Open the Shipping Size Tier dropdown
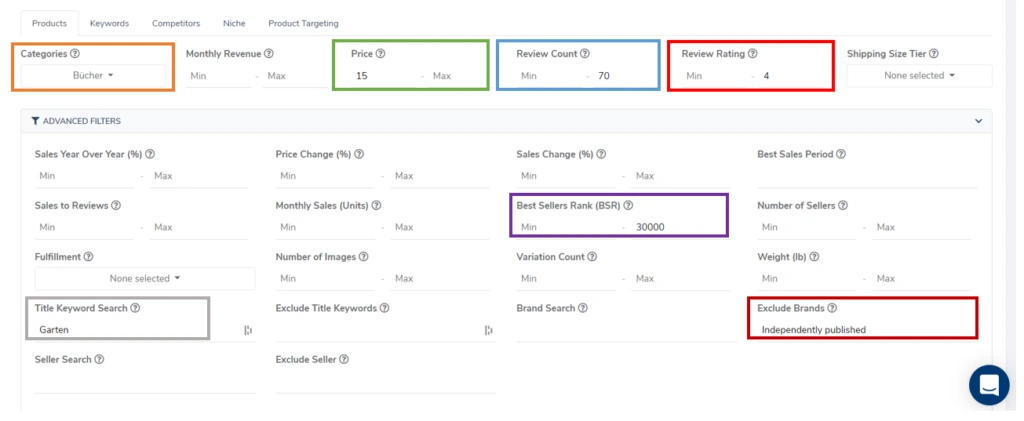This screenshot has width=1024, height=421. pos(920,75)
